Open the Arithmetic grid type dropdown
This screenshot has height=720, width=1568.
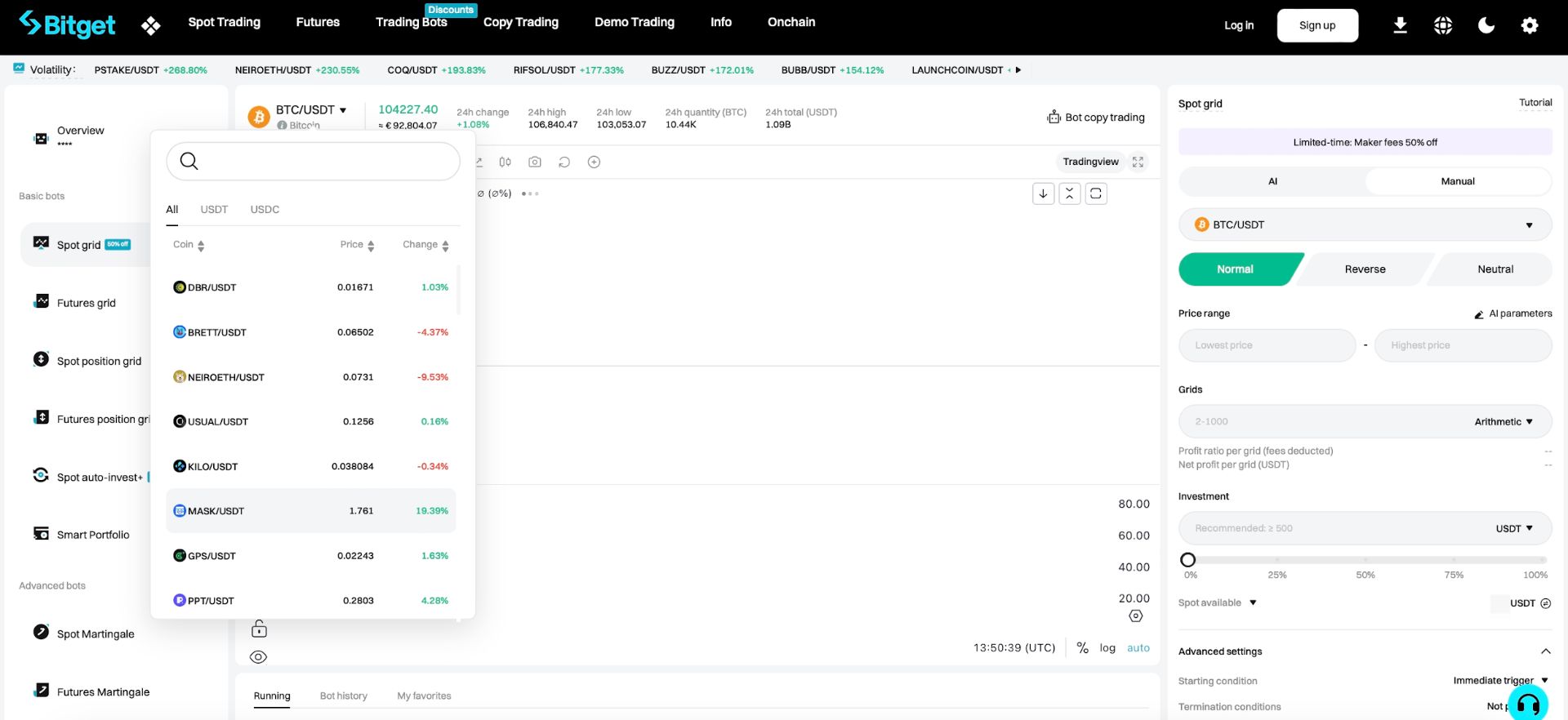[x=1503, y=422]
